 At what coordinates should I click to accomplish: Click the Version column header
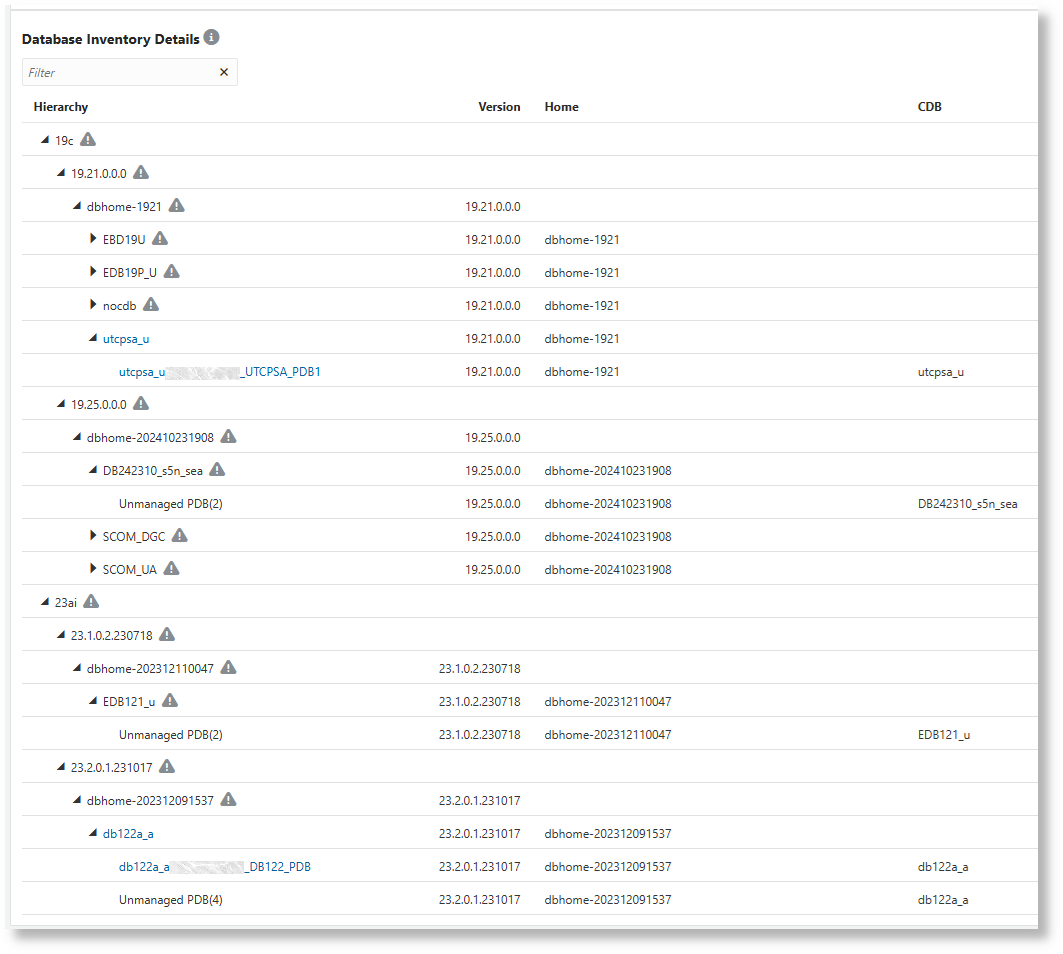tap(500, 106)
